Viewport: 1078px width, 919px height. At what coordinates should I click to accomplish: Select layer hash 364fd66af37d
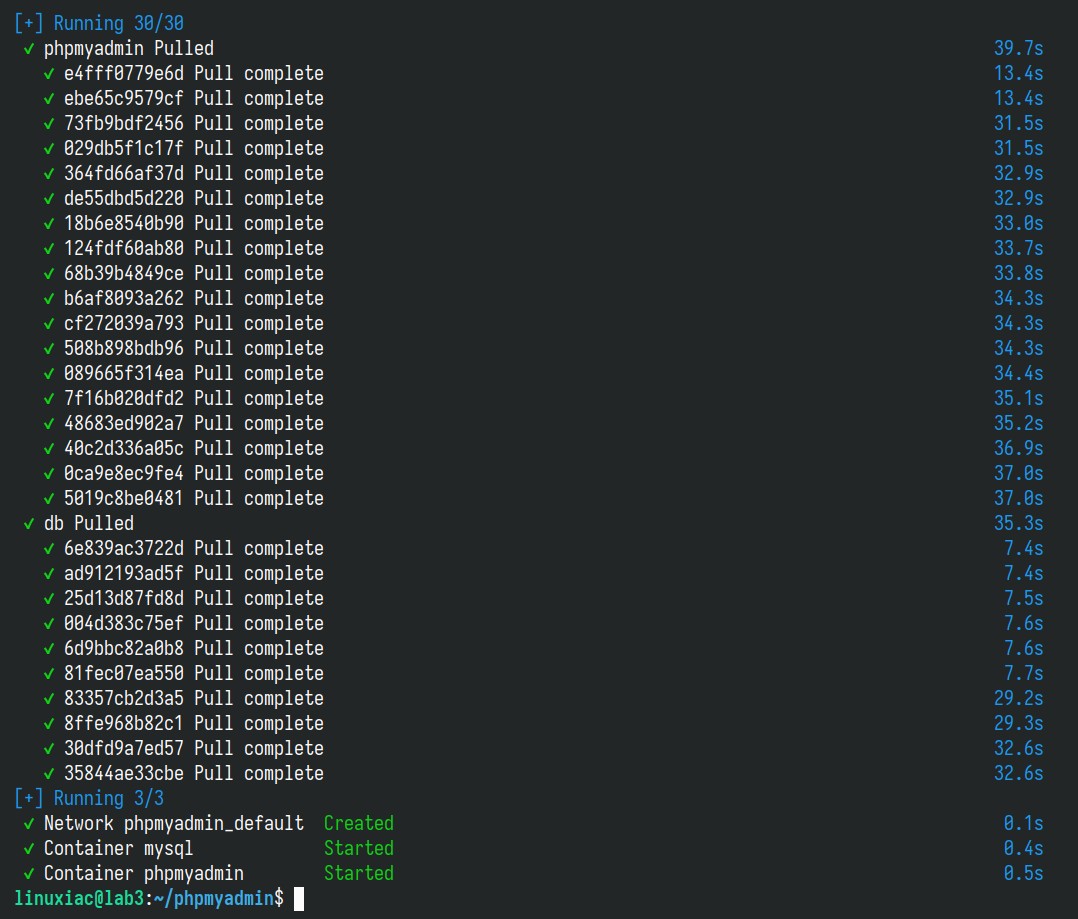(x=124, y=173)
